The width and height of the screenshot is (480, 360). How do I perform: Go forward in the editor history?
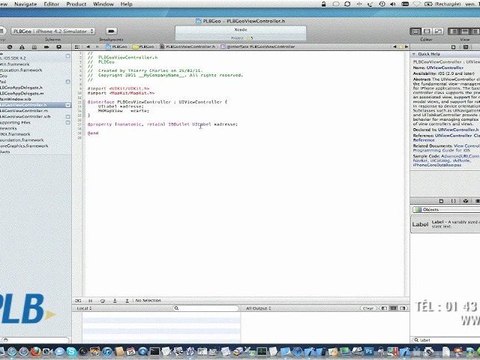(97, 47)
